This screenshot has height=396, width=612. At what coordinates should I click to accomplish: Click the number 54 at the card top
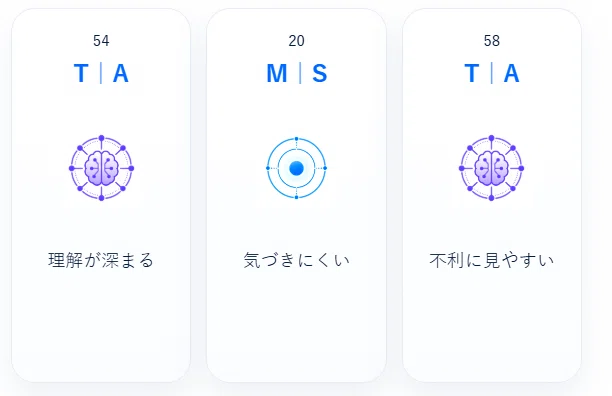coord(101,41)
